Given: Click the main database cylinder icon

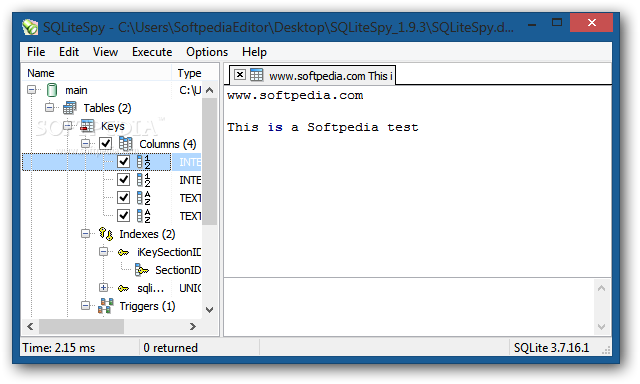Looking at the screenshot, I should [x=52, y=90].
